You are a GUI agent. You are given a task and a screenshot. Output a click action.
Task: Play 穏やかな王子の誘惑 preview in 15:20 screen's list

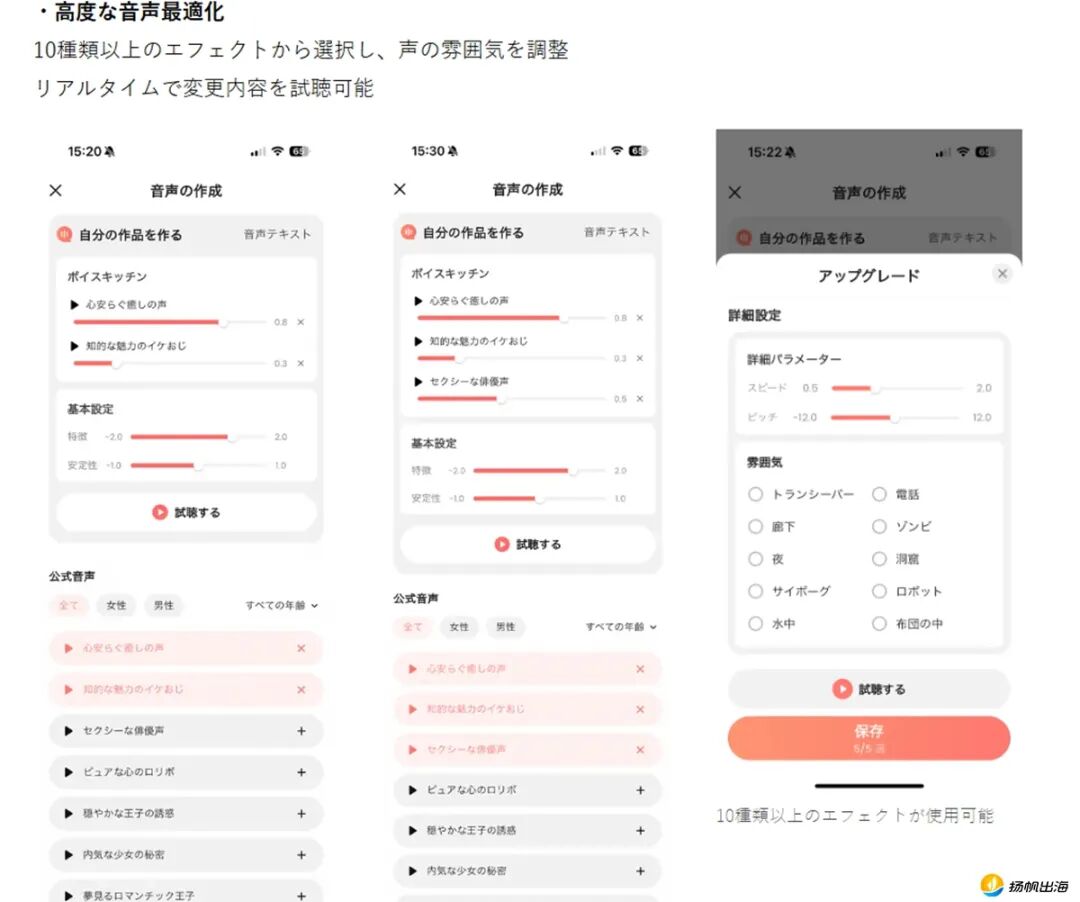point(68,814)
